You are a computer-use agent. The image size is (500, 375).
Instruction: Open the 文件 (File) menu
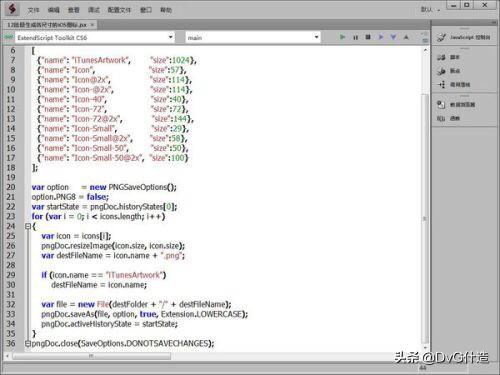[33, 10]
